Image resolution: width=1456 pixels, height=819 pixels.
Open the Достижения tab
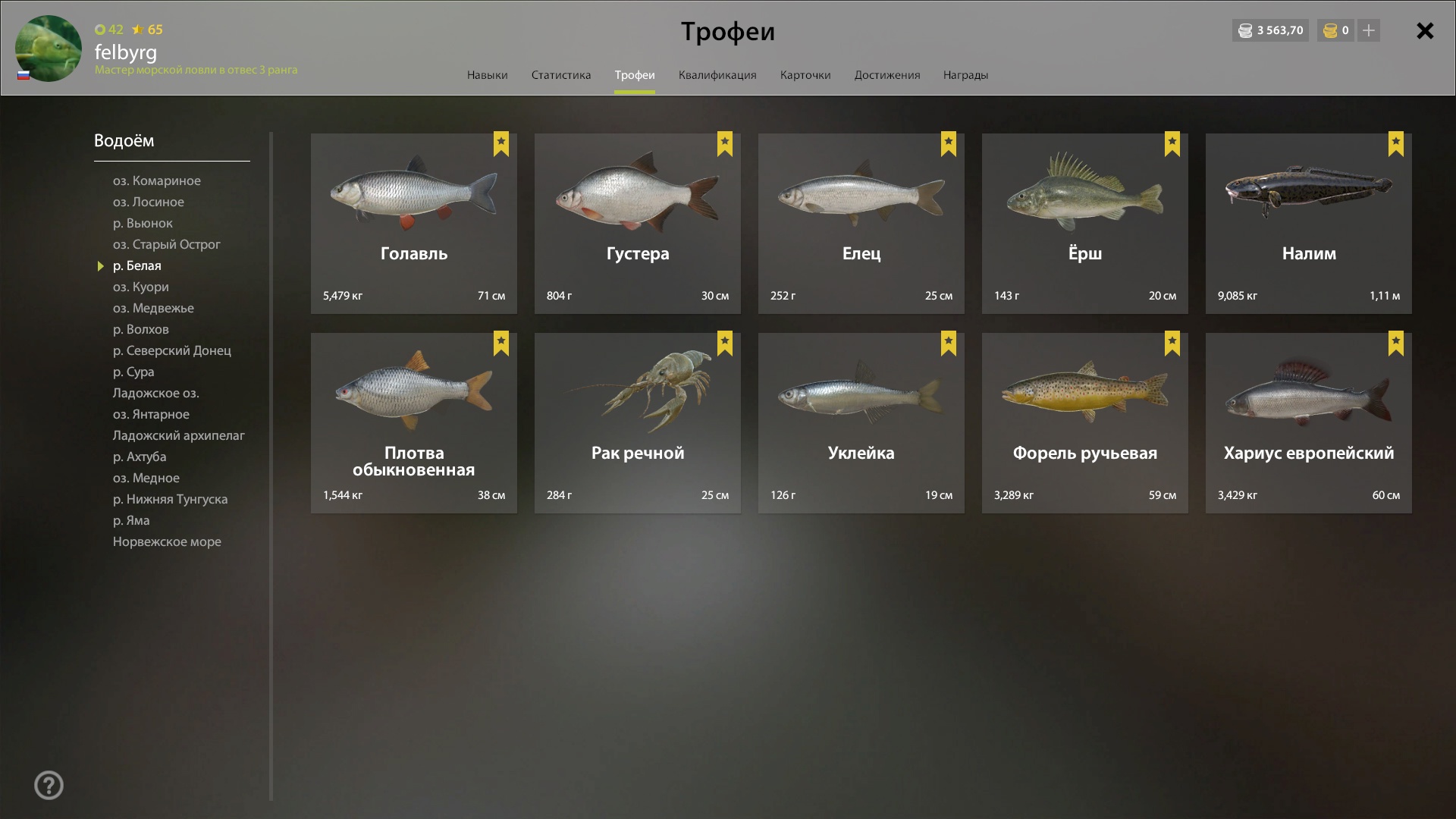[x=887, y=75]
